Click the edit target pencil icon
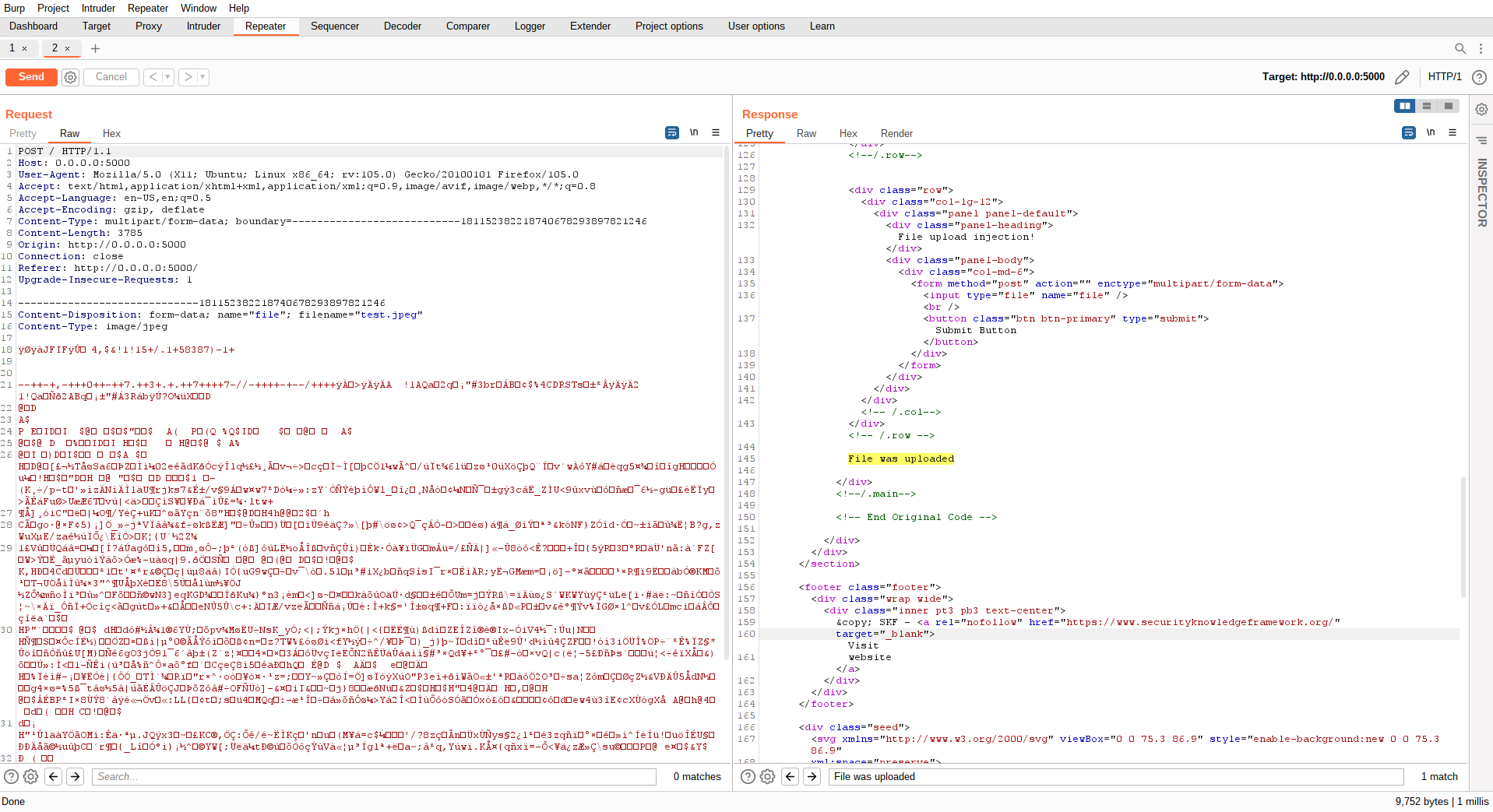1493x812 pixels. [x=1402, y=77]
